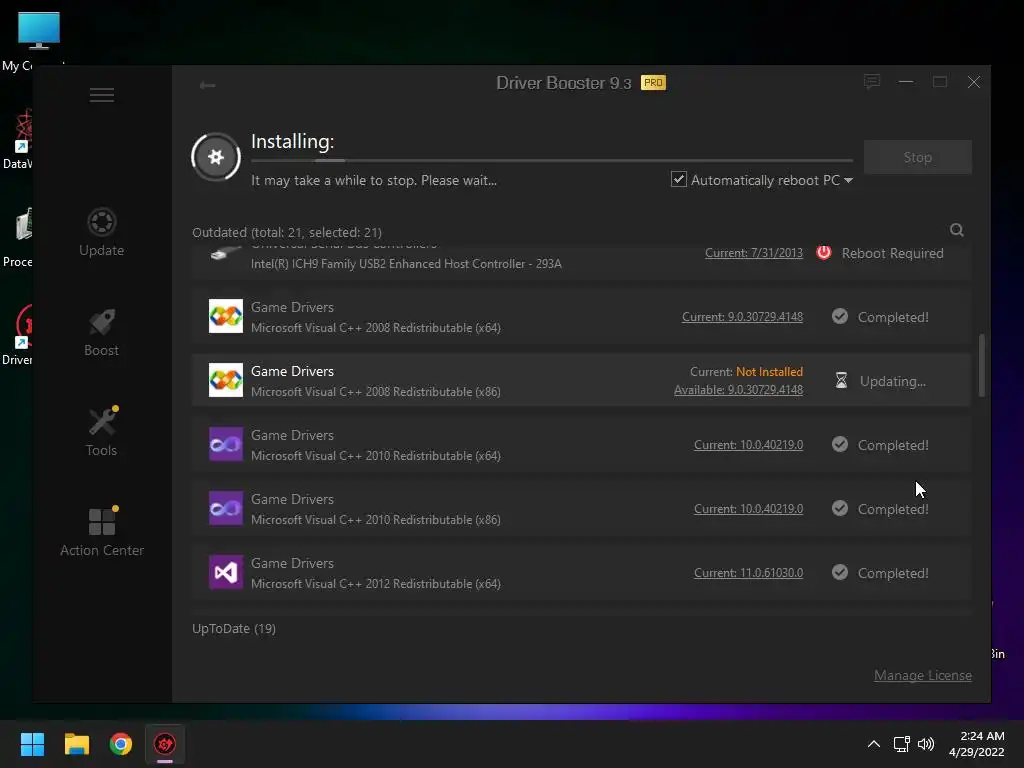The width and height of the screenshot is (1024, 768).
Task: Click Current: 11.0.61030.0 version link
Action: pyautogui.click(x=748, y=573)
